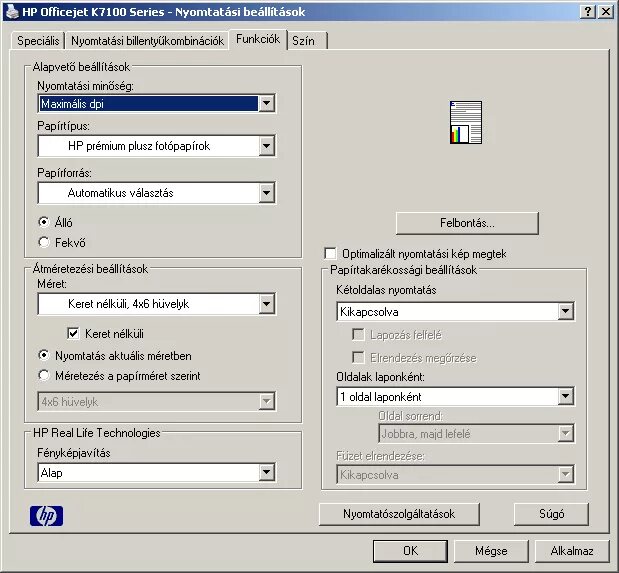Click the HP logo icon

[x=46, y=516]
